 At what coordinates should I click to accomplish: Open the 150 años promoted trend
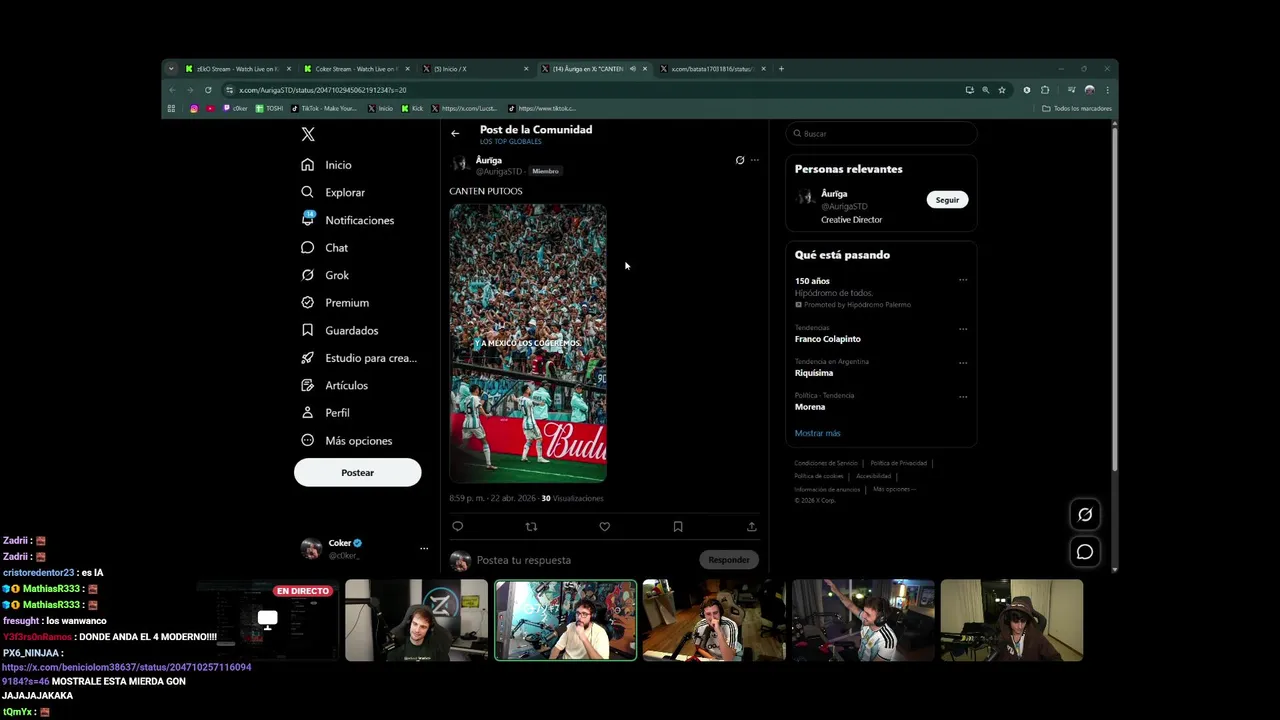point(813,281)
